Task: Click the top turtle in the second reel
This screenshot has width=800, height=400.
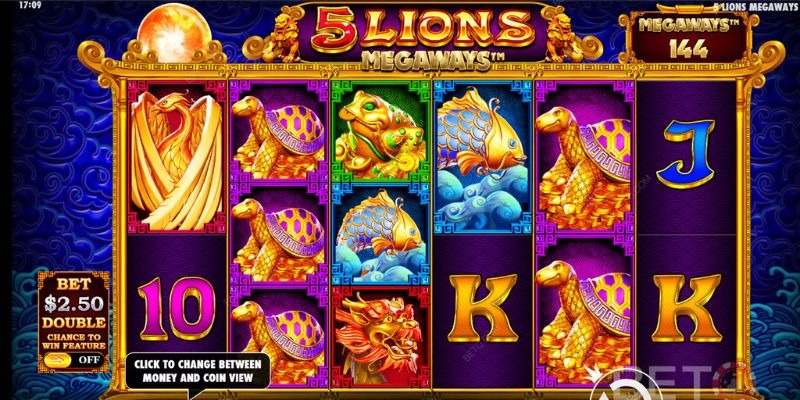Action: (x=279, y=132)
